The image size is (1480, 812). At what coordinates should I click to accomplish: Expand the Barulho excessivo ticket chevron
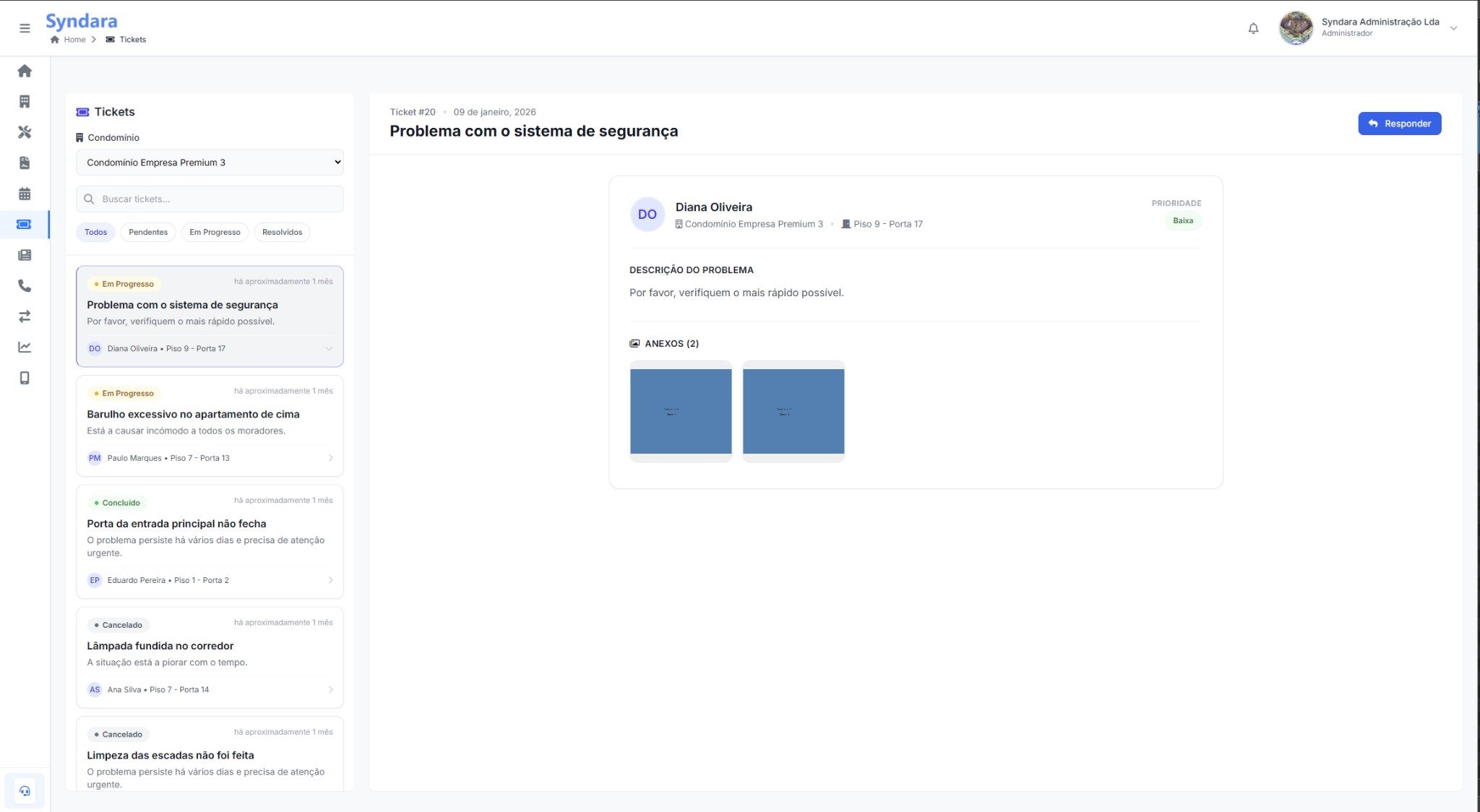[330, 458]
